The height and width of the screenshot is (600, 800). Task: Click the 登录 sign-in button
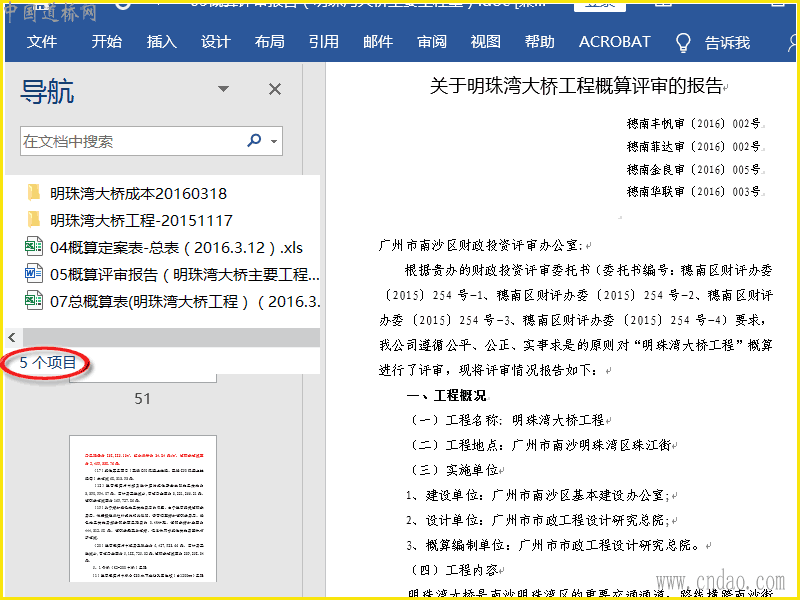tap(599, 4)
